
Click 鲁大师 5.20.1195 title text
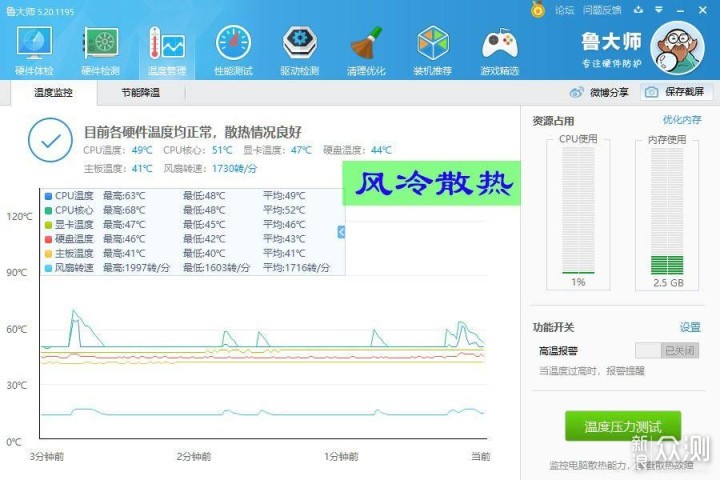pyautogui.click(x=39, y=11)
